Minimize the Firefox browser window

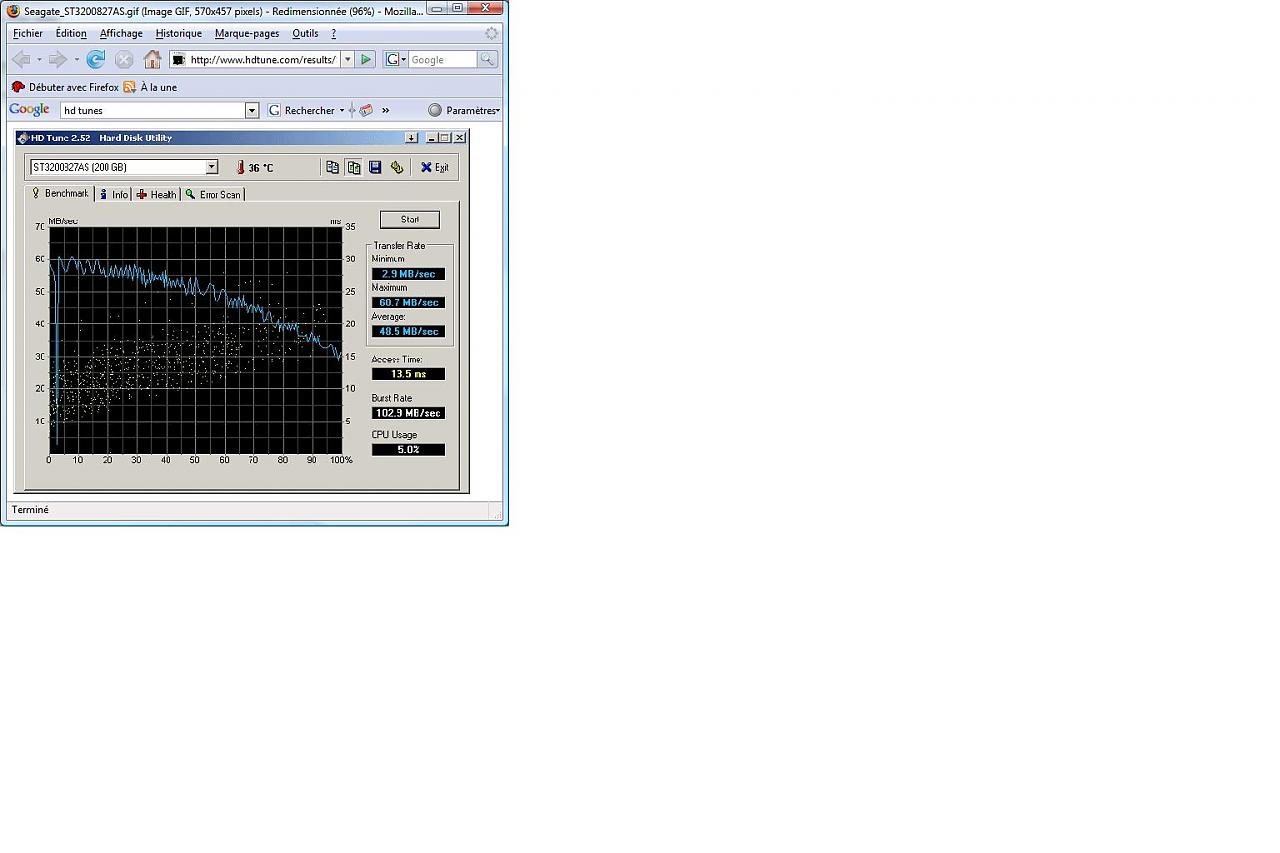tap(437, 7)
